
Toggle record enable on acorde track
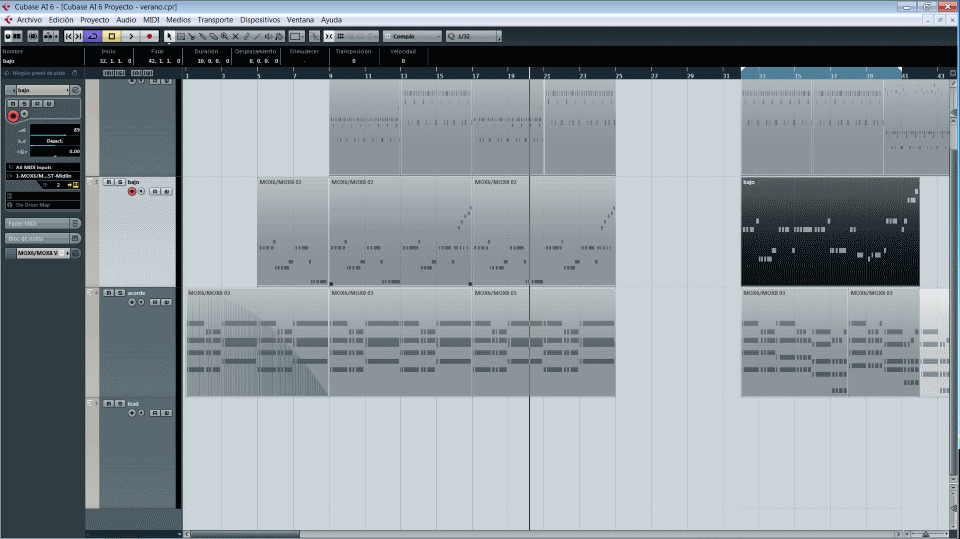click(132, 303)
